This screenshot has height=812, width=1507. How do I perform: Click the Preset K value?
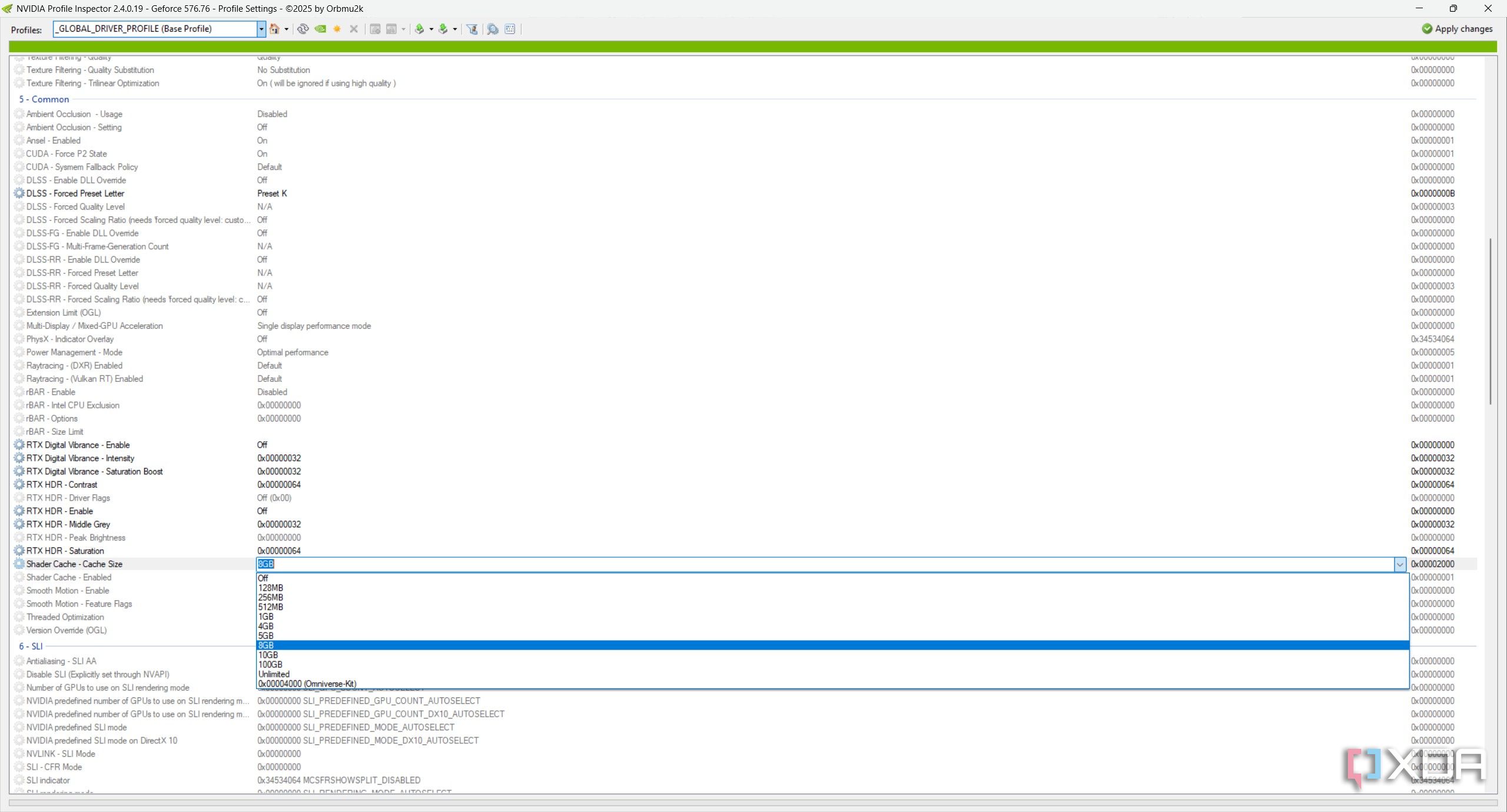coord(272,194)
